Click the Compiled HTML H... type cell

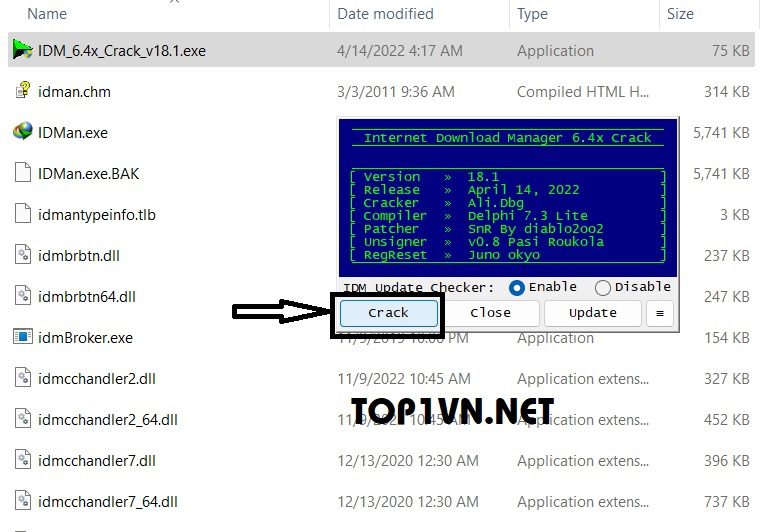tap(583, 92)
